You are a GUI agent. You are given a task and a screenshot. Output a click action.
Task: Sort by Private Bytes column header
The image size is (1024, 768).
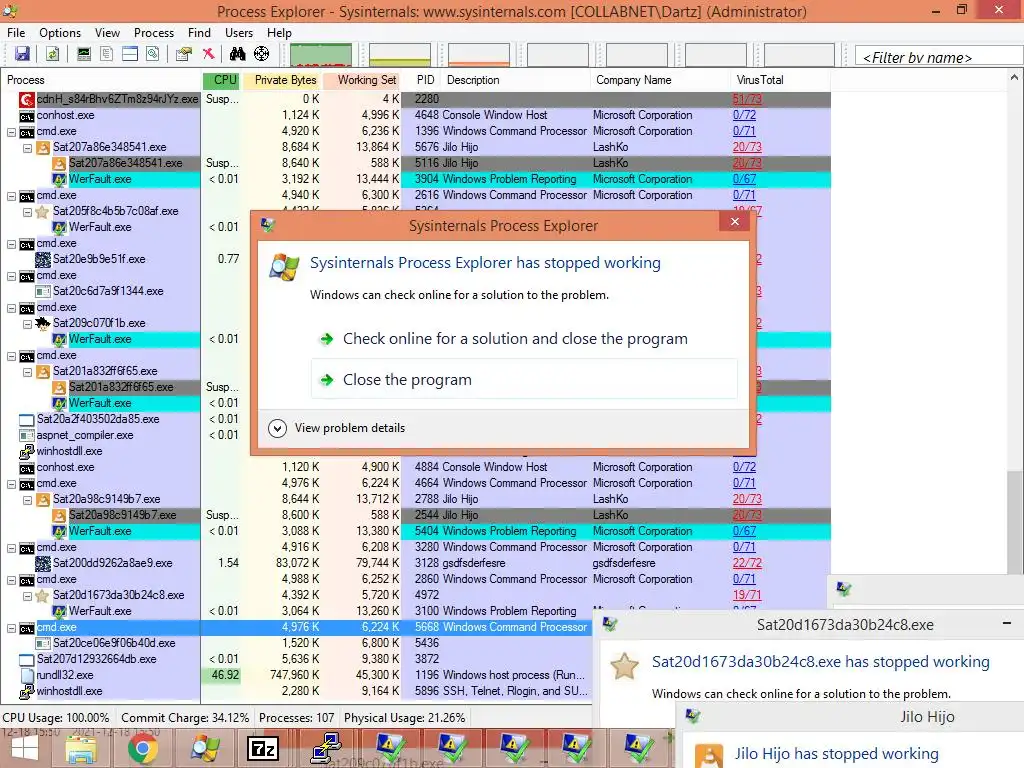pos(282,80)
